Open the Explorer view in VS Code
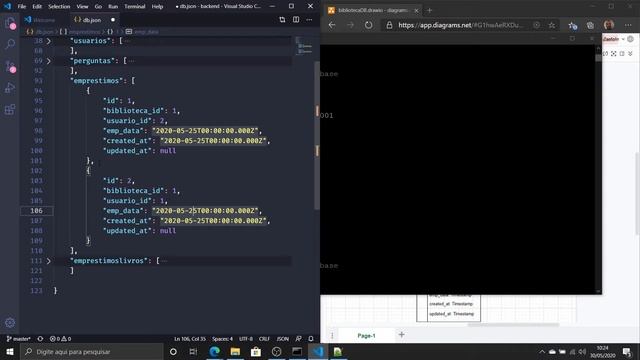The image size is (640, 360). (x=10, y=23)
